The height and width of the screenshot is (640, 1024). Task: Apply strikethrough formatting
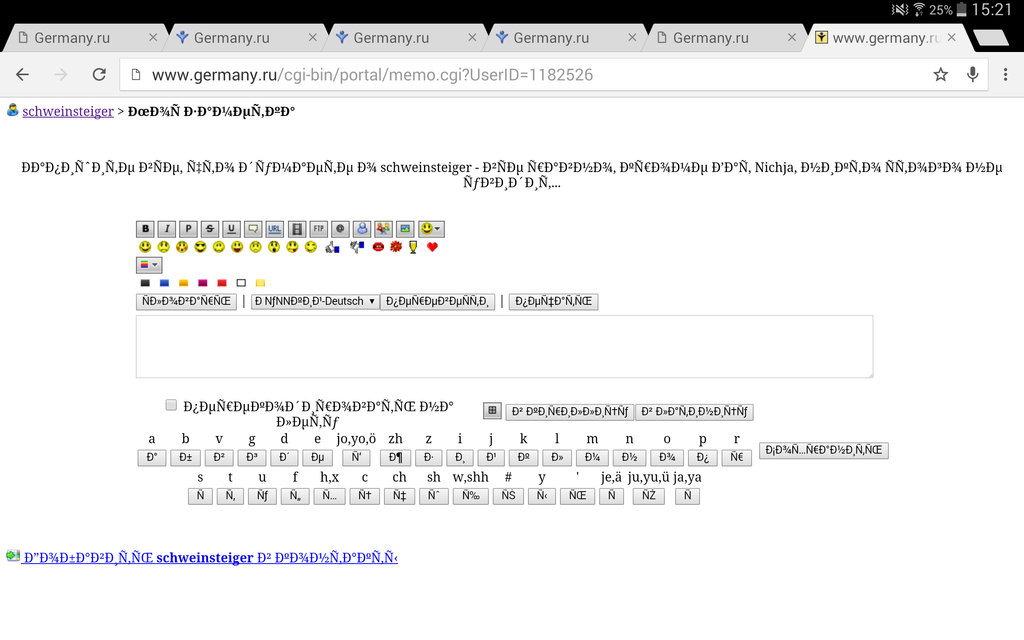[209, 229]
